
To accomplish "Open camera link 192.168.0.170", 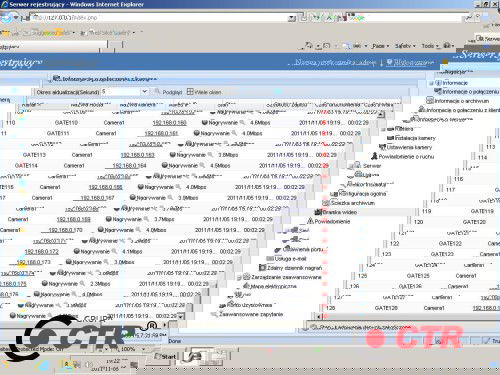I will coord(65,230).
